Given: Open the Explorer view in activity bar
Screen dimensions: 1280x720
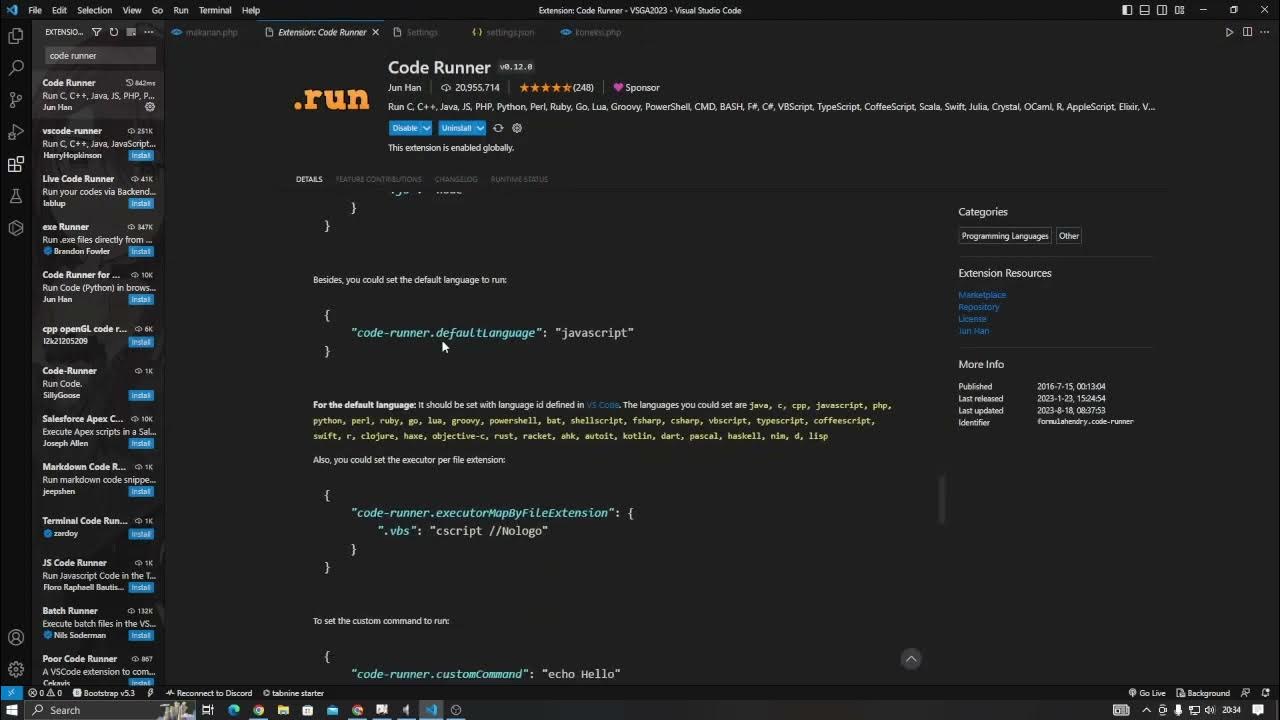Looking at the screenshot, I should point(15,36).
